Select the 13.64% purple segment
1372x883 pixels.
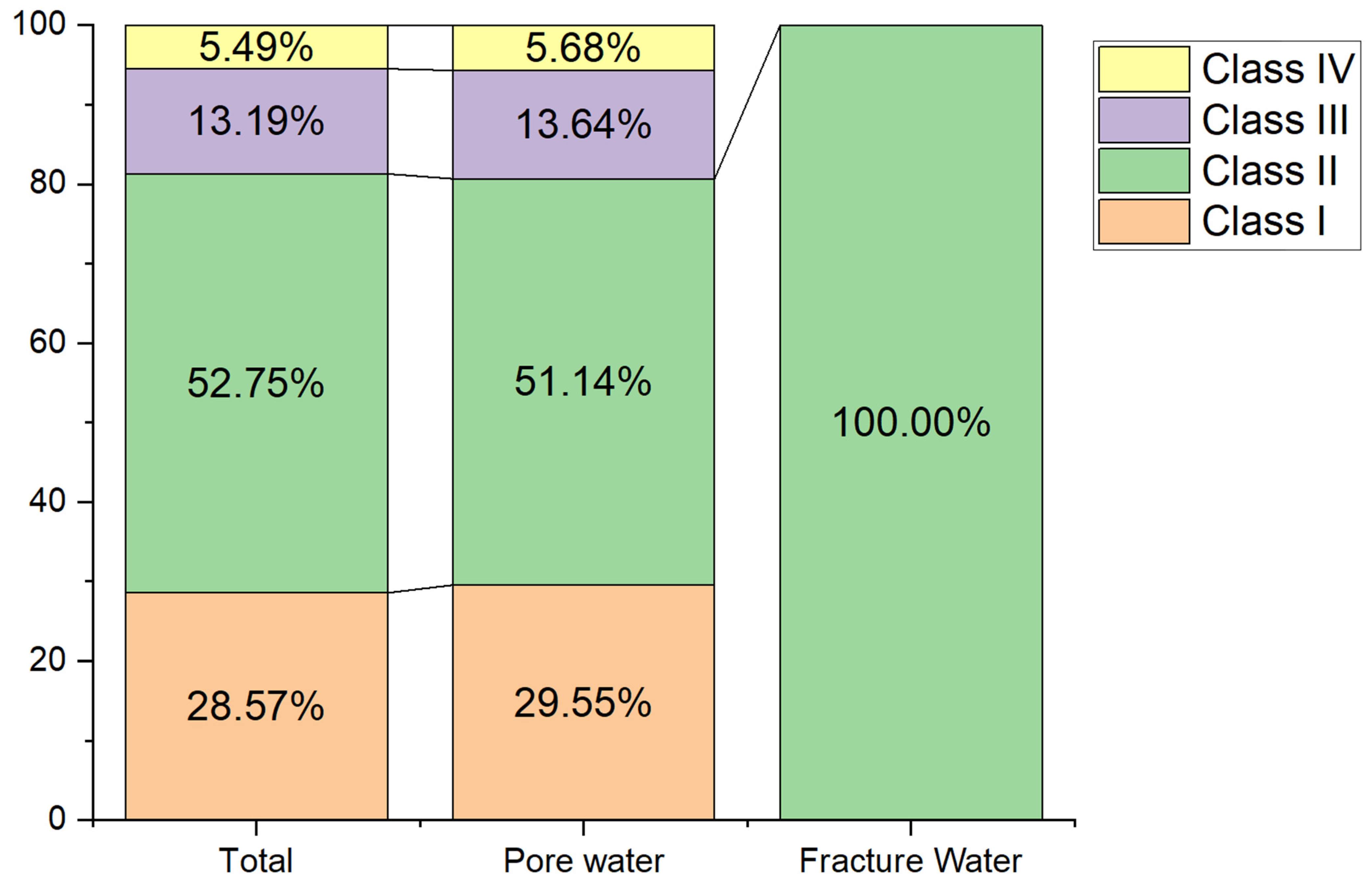pos(583,124)
